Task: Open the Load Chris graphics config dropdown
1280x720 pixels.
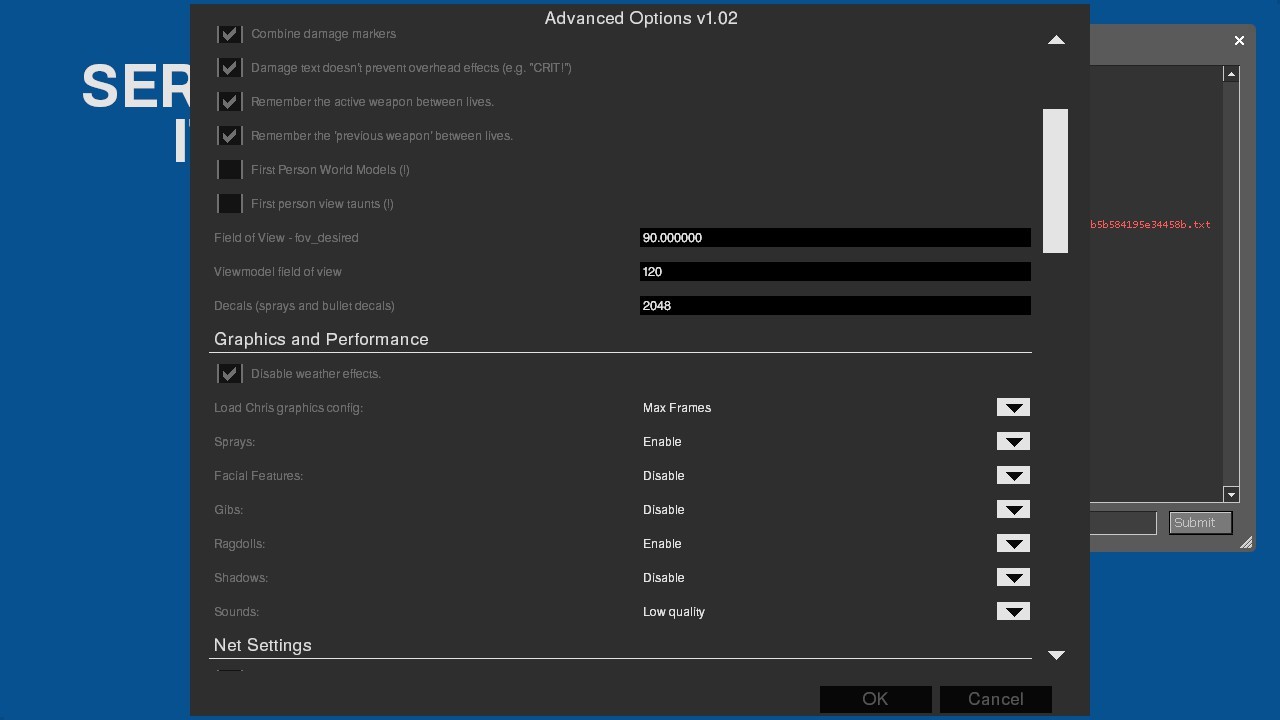Action: point(1013,408)
